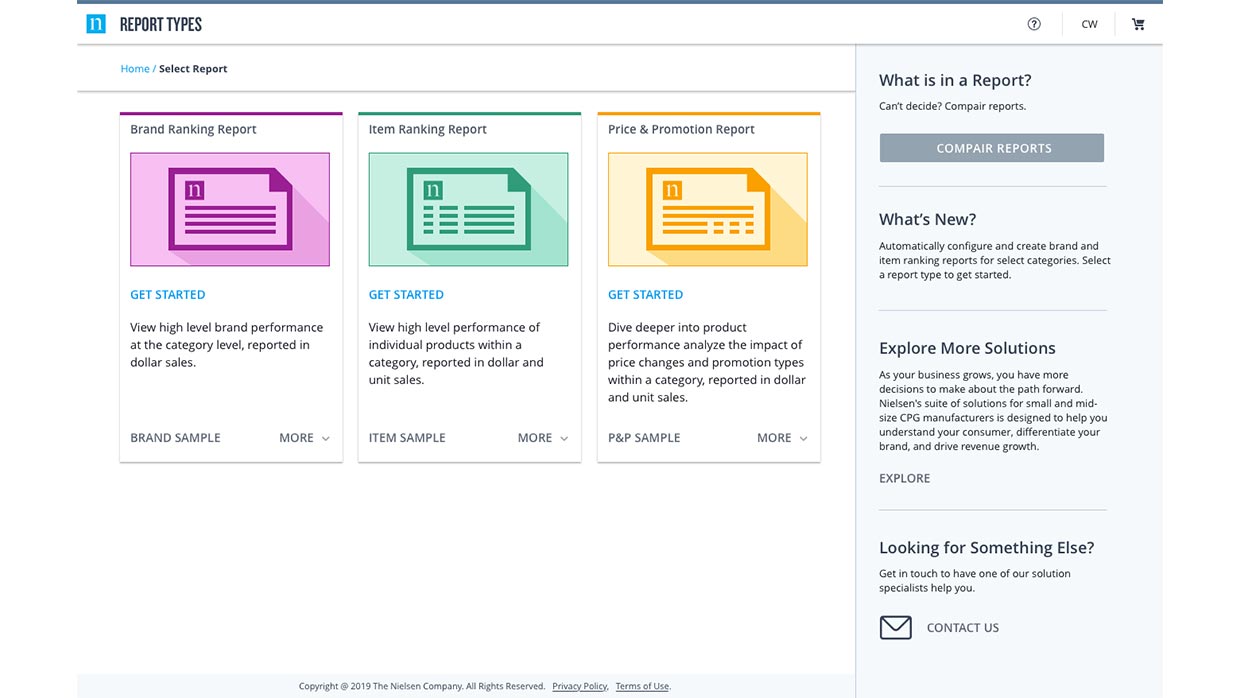Screen dimensions: 1240x698
Task: Click the Nielsen logo icon
Action: (x=96, y=24)
